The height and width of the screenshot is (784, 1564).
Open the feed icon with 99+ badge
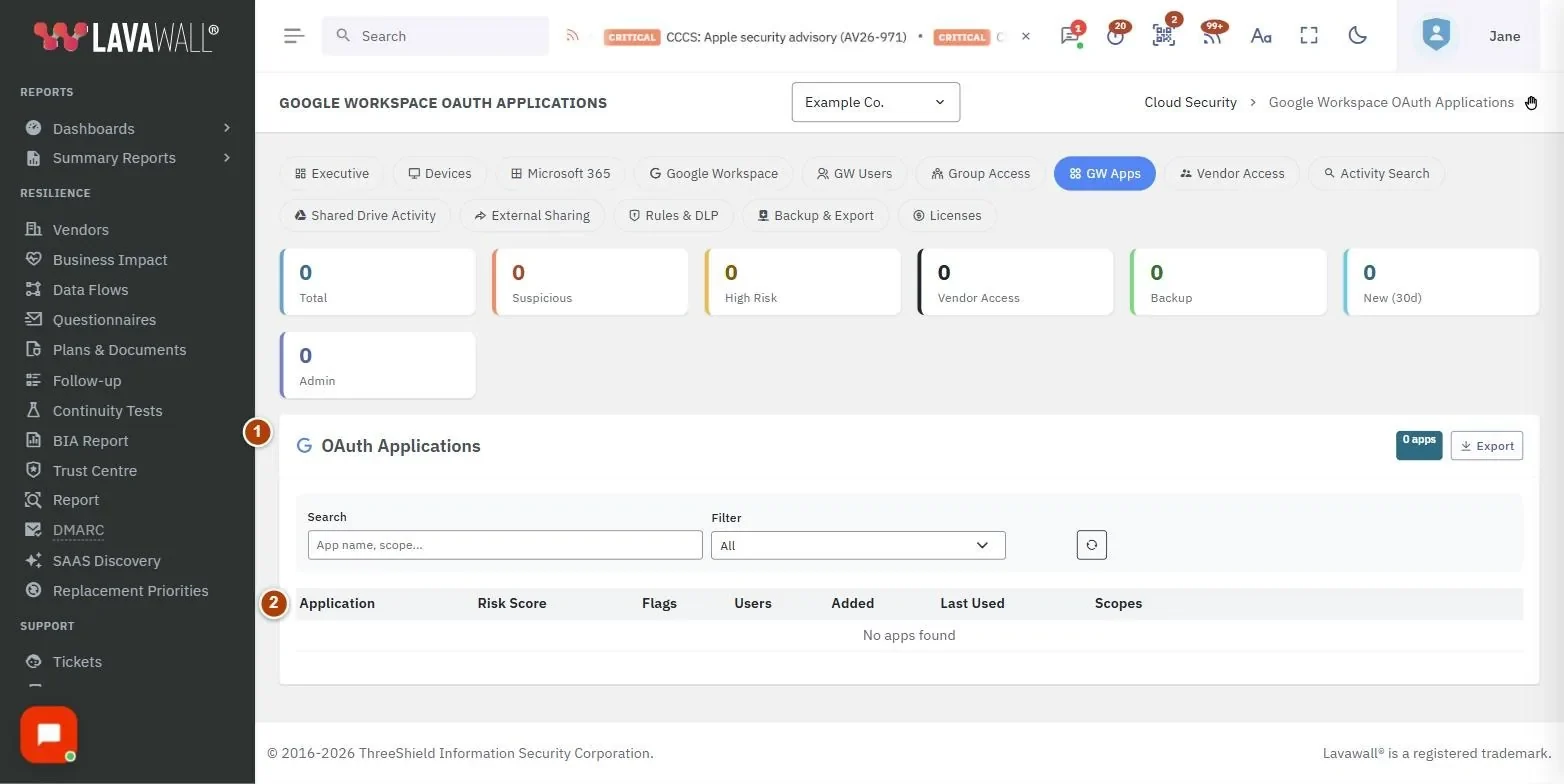1212,36
